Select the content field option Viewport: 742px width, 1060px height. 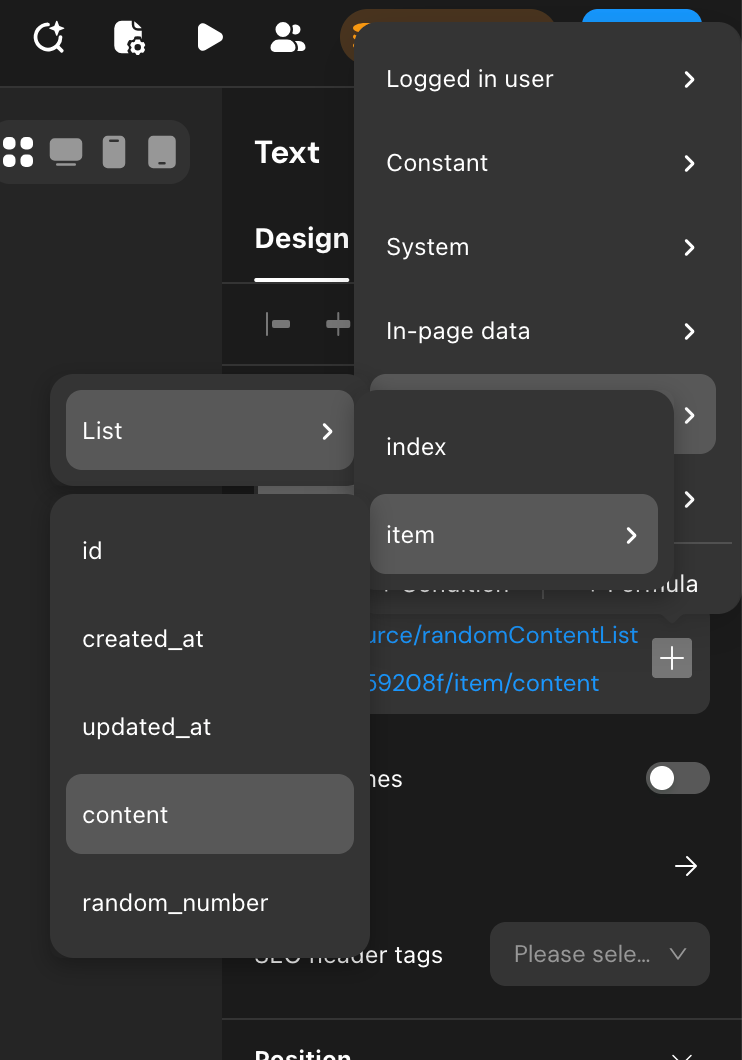(x=209, y=814)
